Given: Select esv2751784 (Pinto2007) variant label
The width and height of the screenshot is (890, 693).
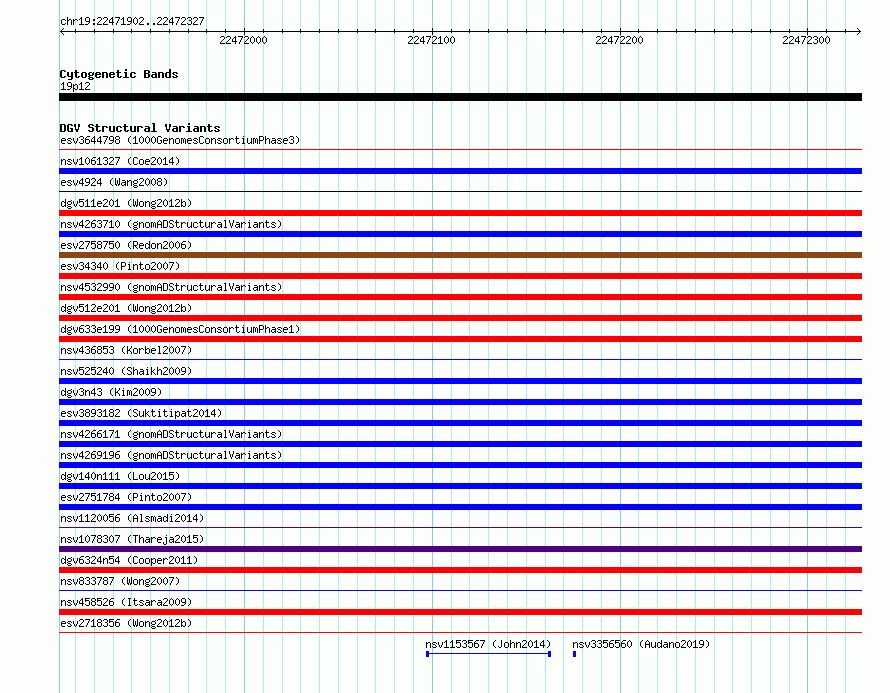Looking at the screenshot, I should (x=126, y=497).
